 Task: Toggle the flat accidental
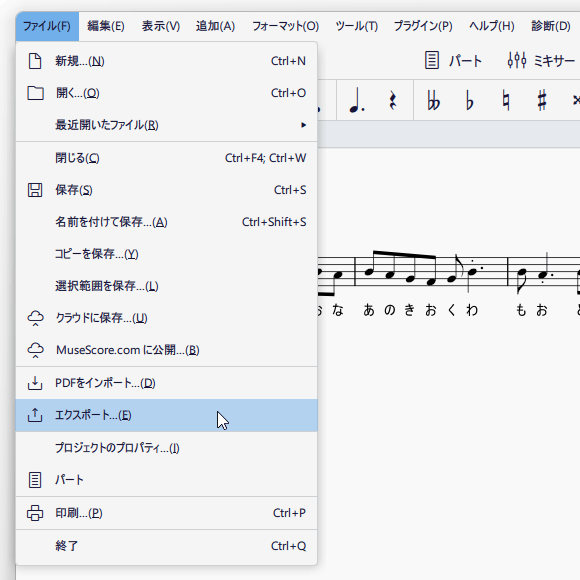point(469,101)
